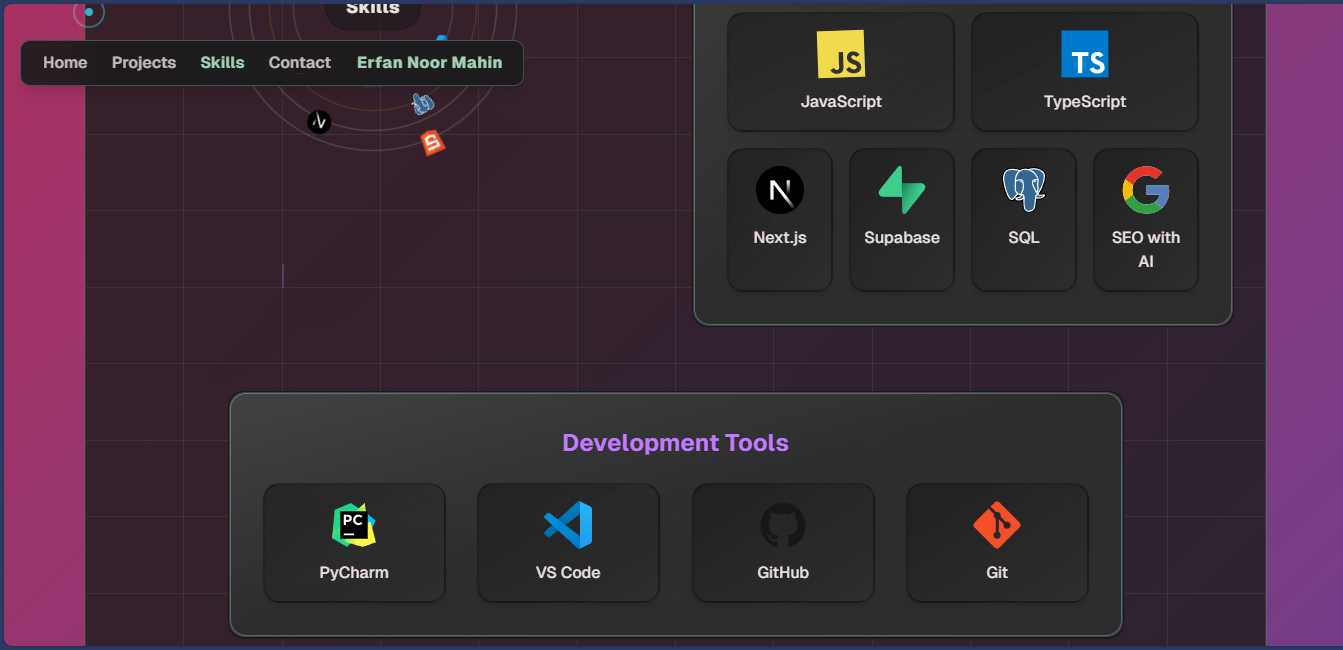Select the VS Code card label
1343x650 pixels.
[x=568, y=573]
